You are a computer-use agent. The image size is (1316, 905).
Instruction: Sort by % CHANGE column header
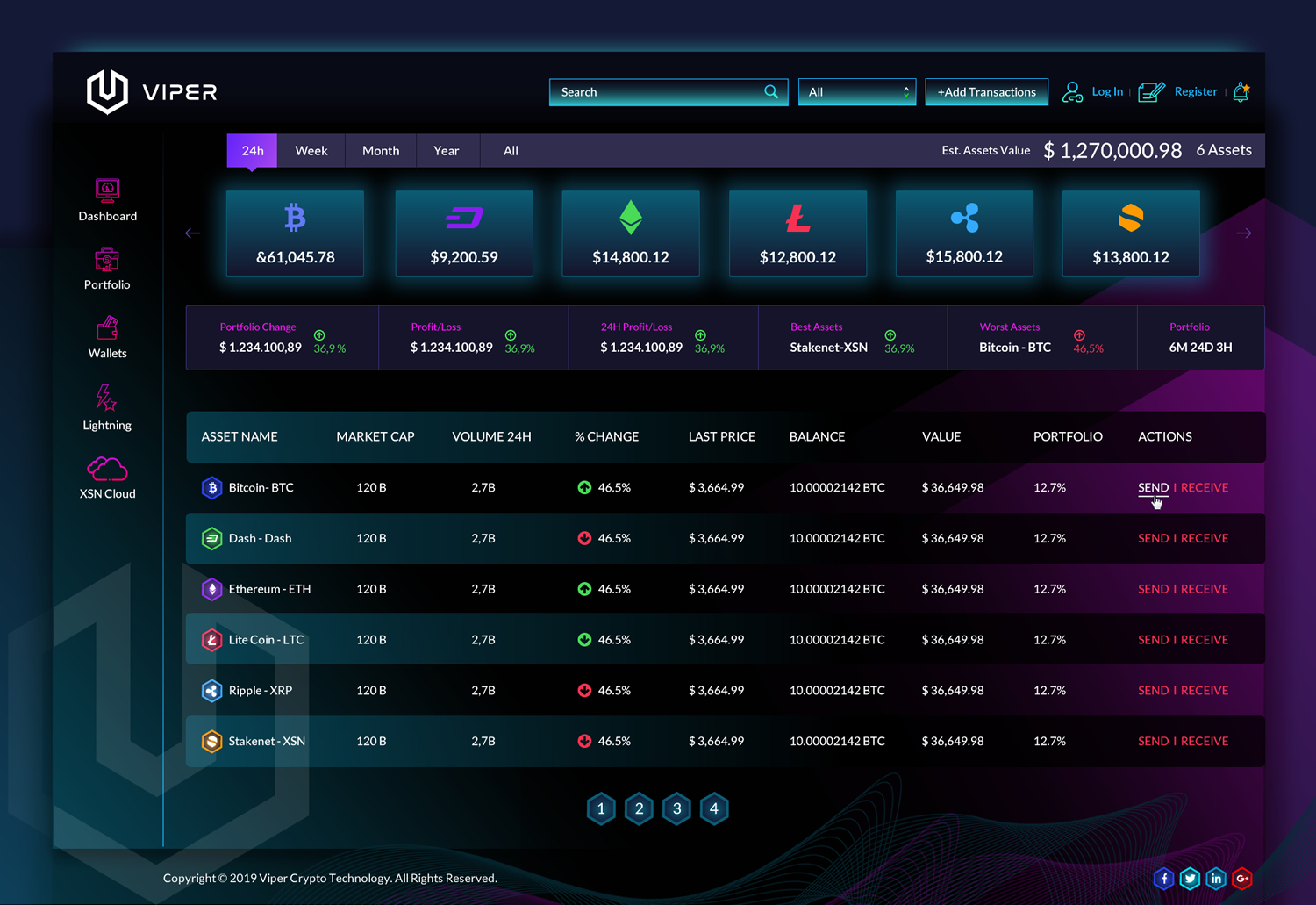(x=606, y=436)
